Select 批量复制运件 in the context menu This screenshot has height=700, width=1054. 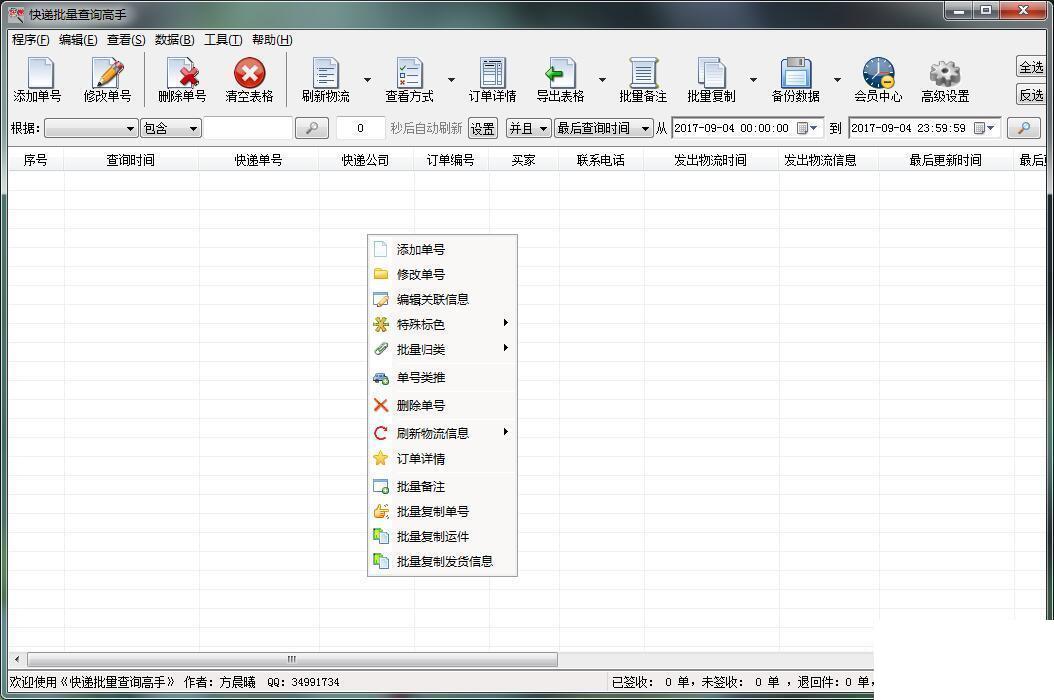click(442, 537)
